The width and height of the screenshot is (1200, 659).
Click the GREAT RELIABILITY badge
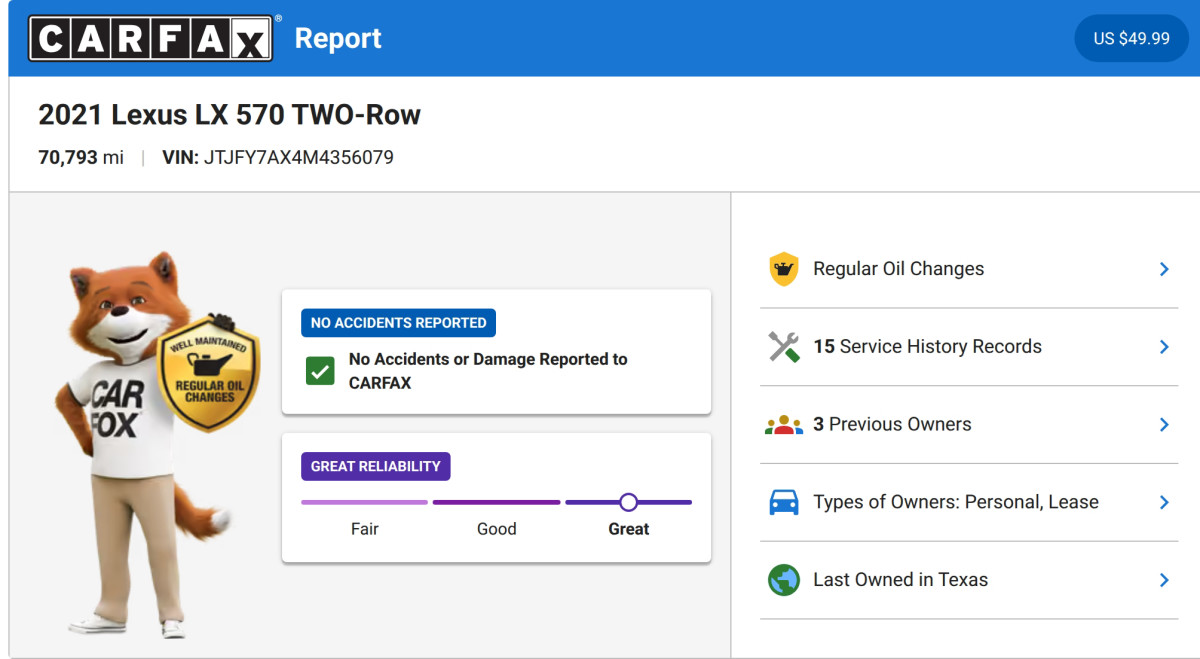pyautogui.click(x=376, y=466)
